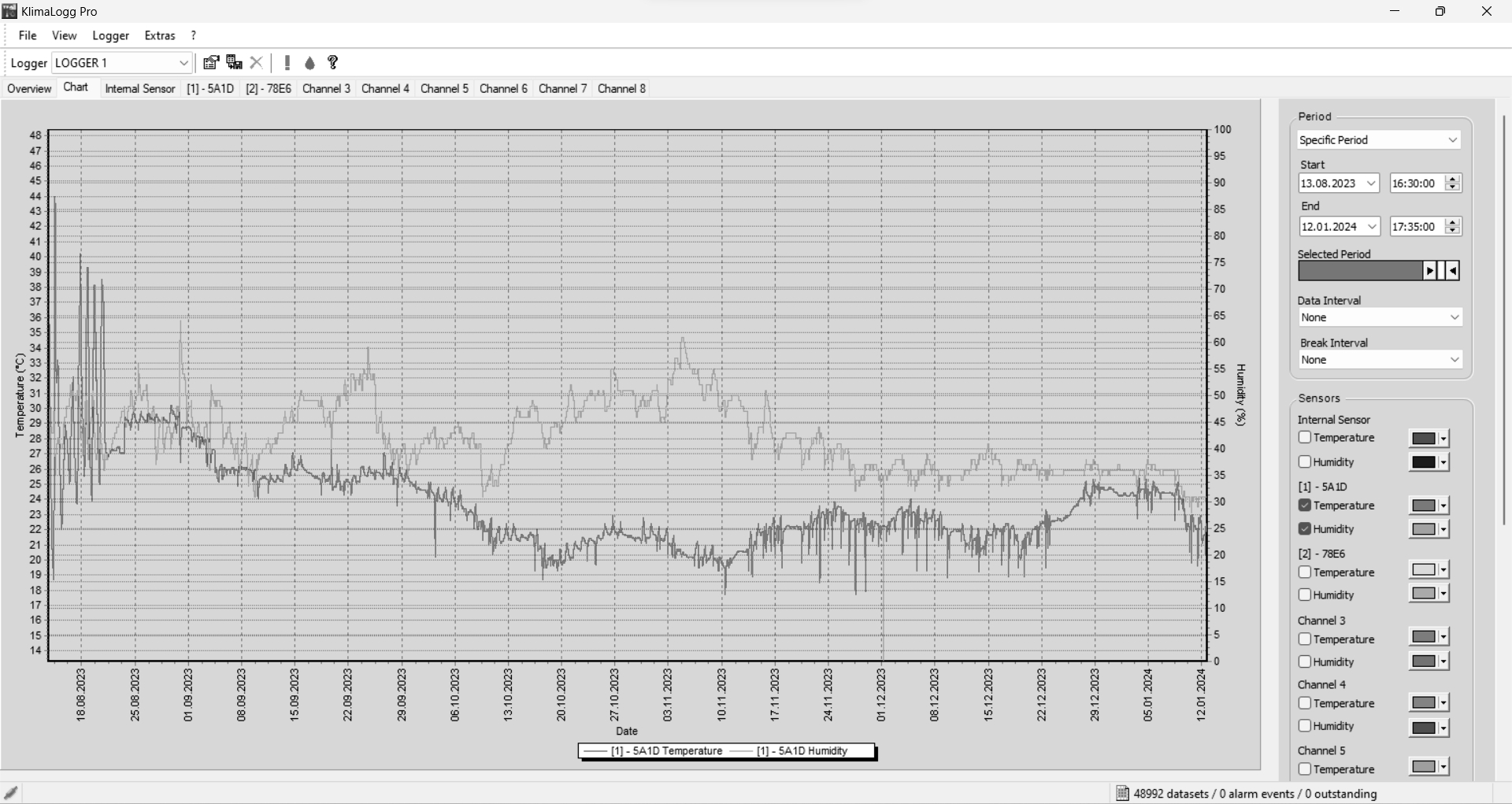This screenshot has width=1512, height=804.
Task: Uncheck [1] - 5A1D Temperature checkbox
Action: (x=1305, y=506)
